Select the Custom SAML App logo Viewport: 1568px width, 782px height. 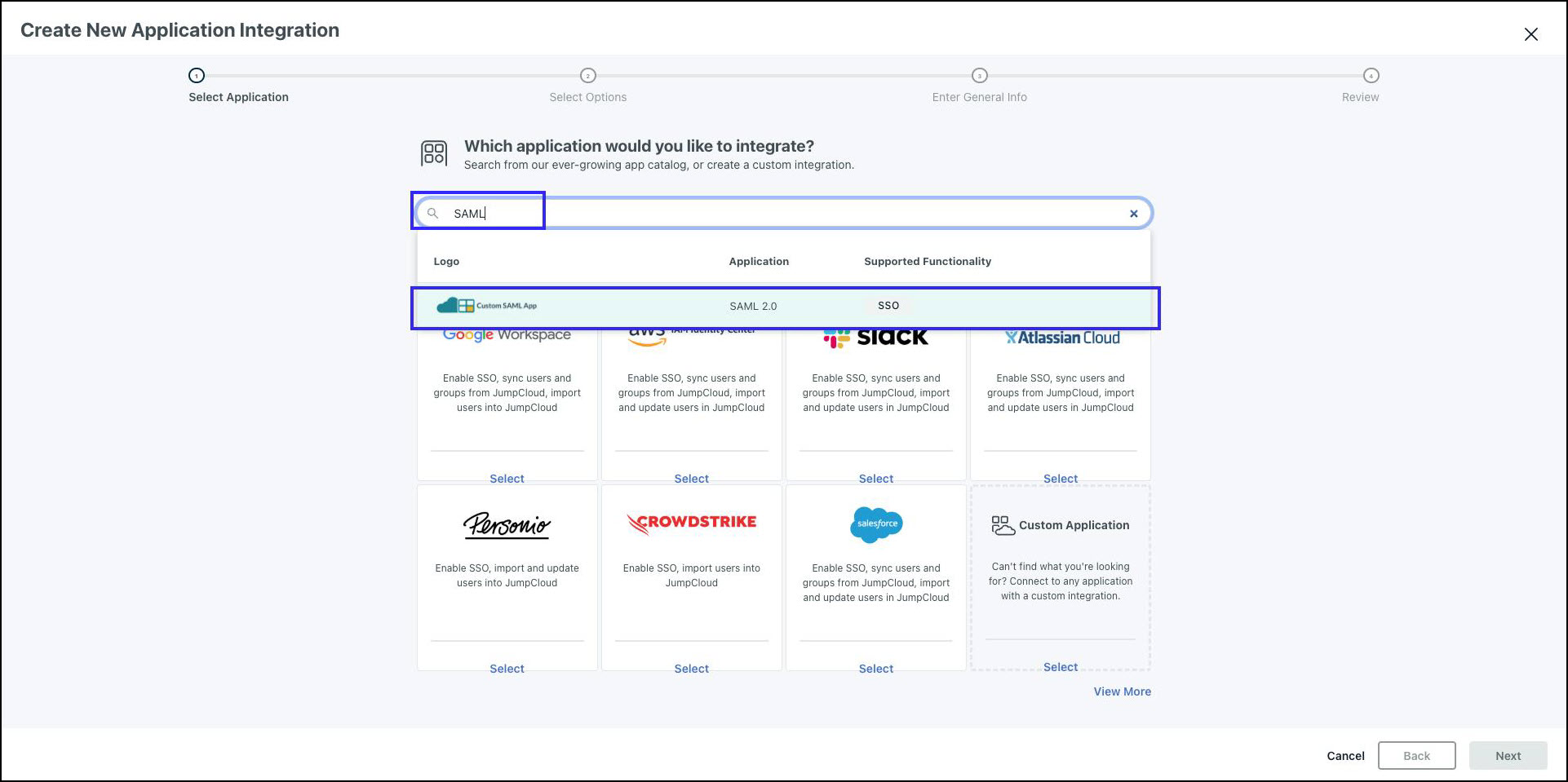pyautogui.click(x=487, y=306)
